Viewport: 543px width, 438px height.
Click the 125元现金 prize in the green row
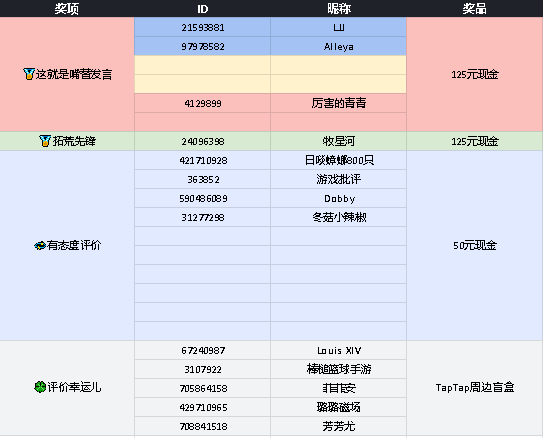click(x=475, y=141)
